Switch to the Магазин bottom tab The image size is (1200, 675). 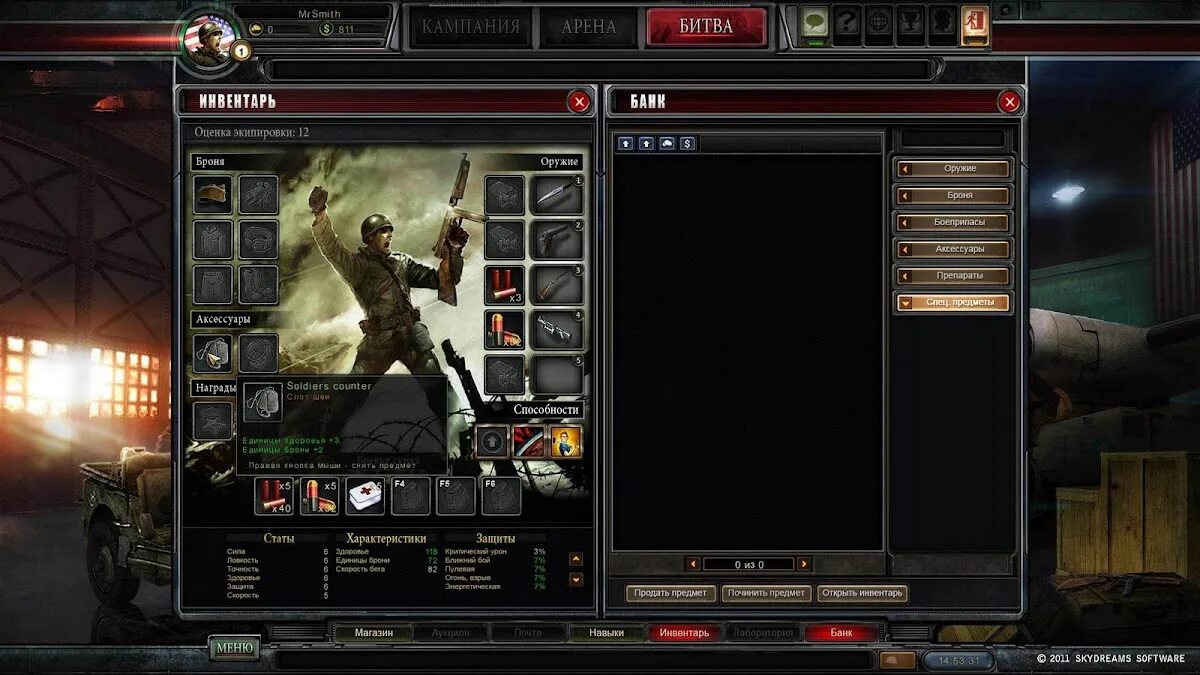click(x=372, y=632)
